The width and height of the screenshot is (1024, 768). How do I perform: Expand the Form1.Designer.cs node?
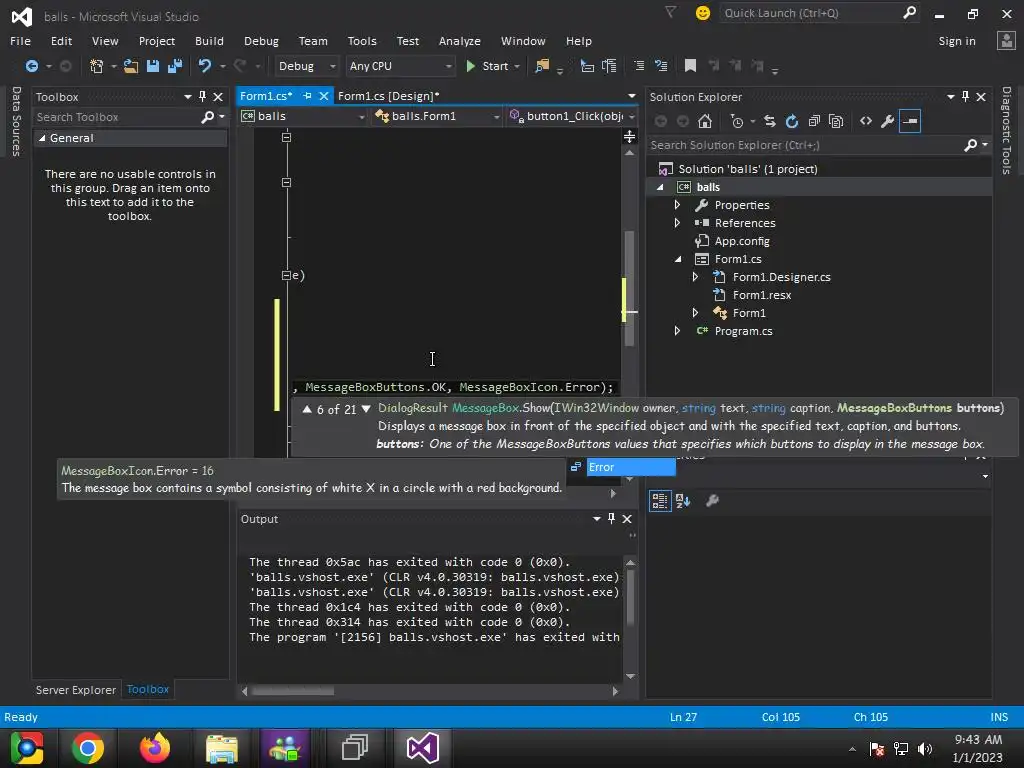tap(696, 277)
